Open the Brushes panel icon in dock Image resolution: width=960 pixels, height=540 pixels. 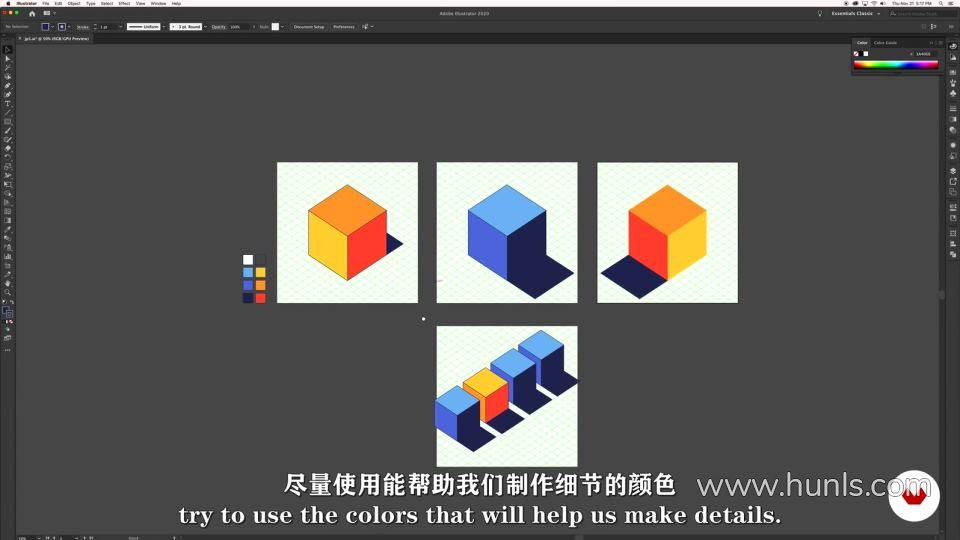coord(953,83)
